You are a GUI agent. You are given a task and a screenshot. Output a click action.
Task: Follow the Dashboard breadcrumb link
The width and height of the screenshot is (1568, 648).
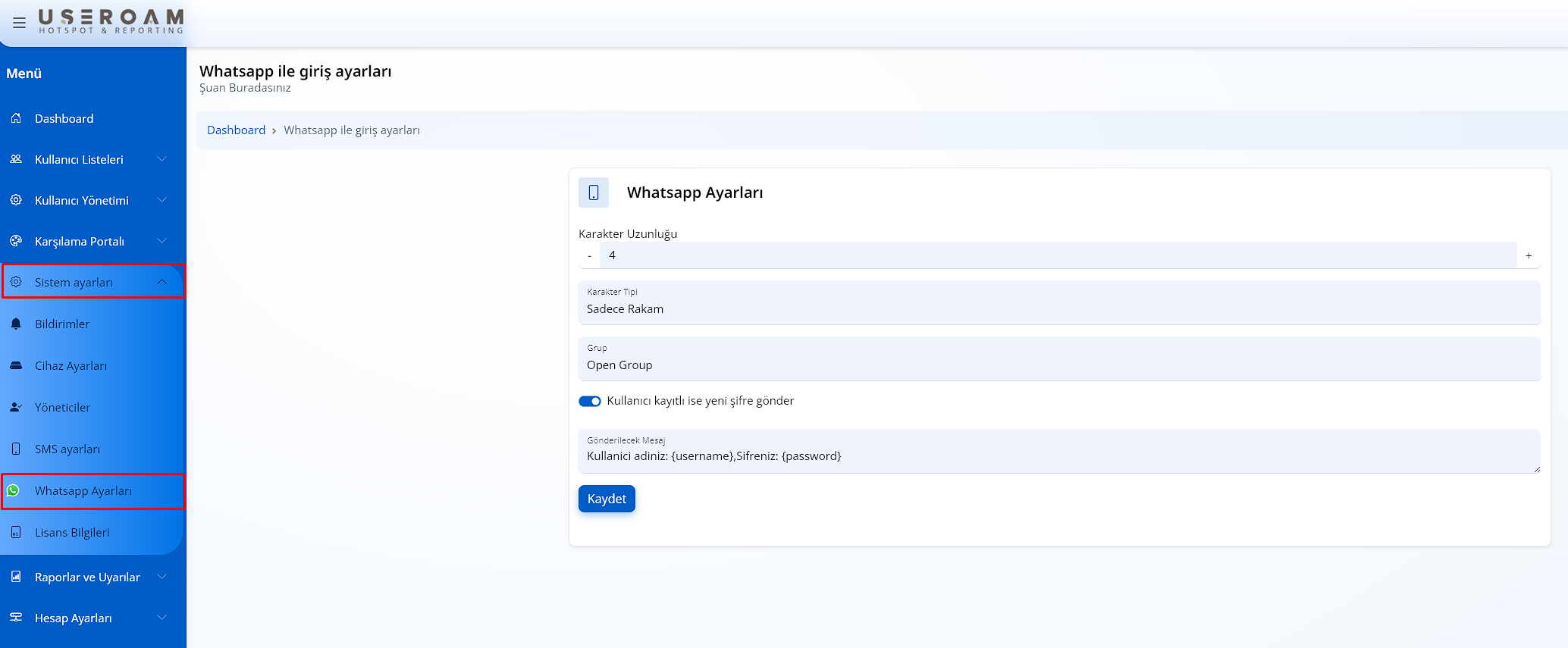tap(236, 130)
